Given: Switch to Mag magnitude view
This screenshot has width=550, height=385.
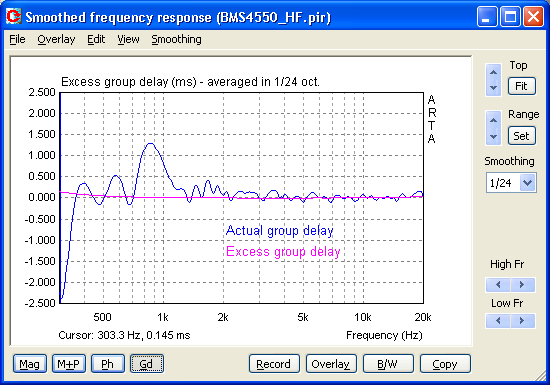Looking at the screenshot, I should click(x=30, y=364).
